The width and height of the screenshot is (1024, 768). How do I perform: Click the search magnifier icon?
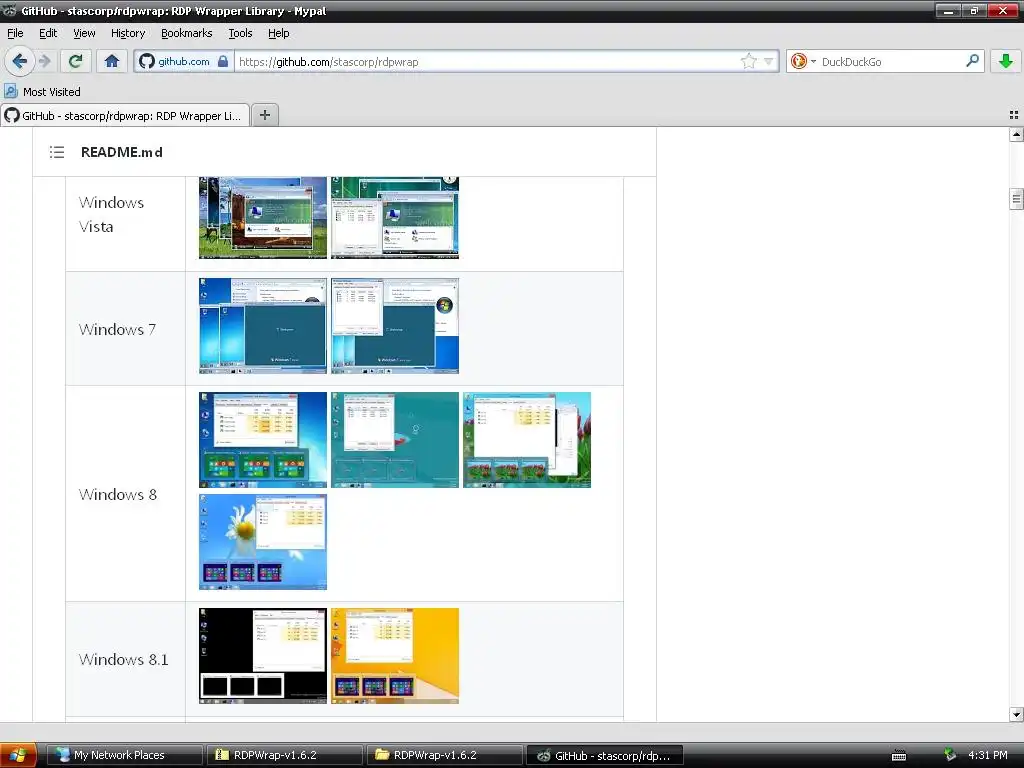972,61
